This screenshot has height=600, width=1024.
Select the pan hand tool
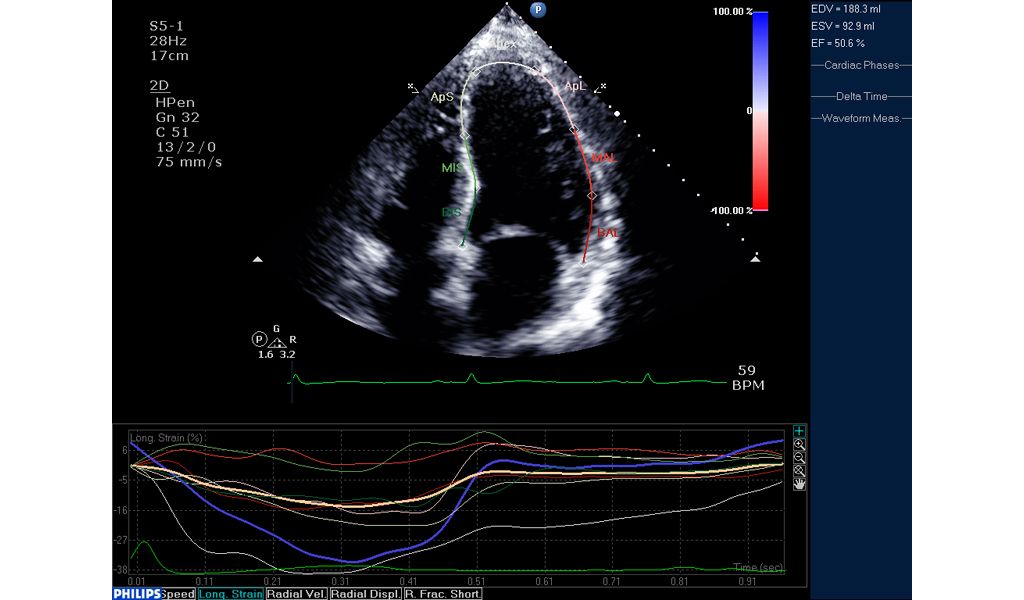[799, 484]
